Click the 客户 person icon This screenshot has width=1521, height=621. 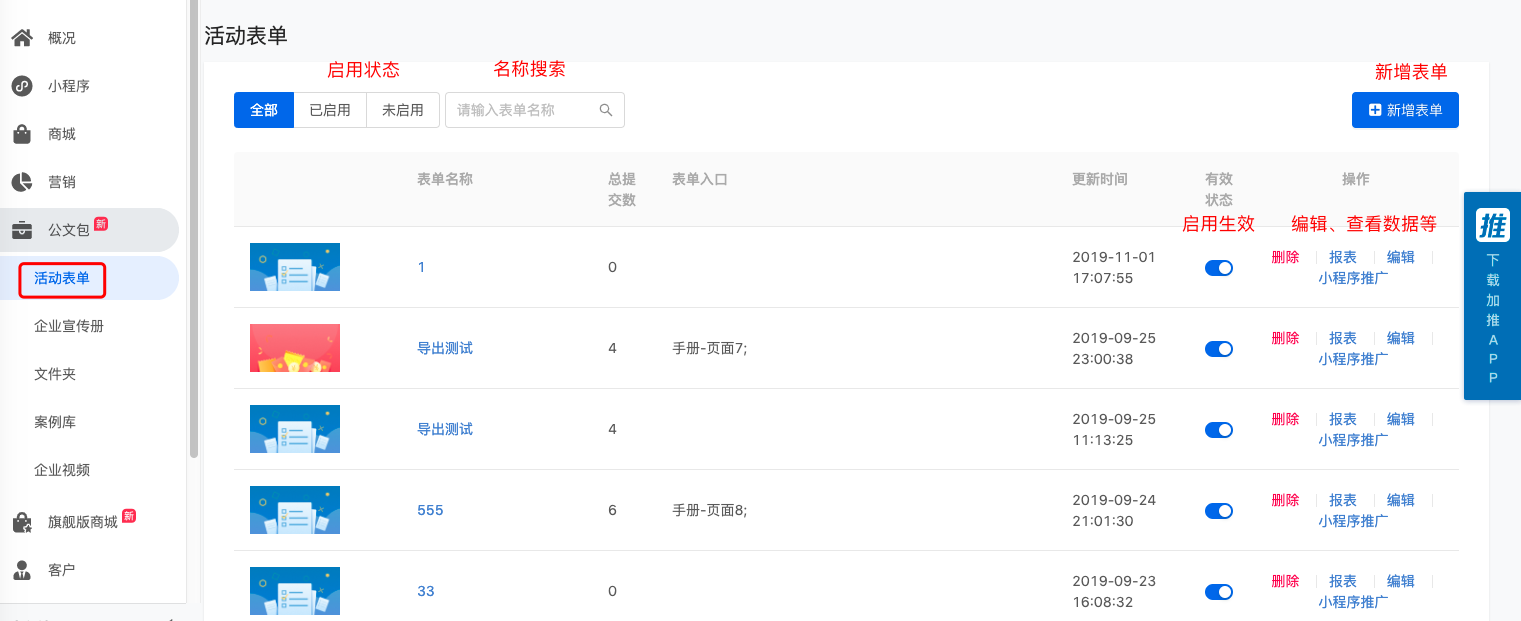coord(22,570)
